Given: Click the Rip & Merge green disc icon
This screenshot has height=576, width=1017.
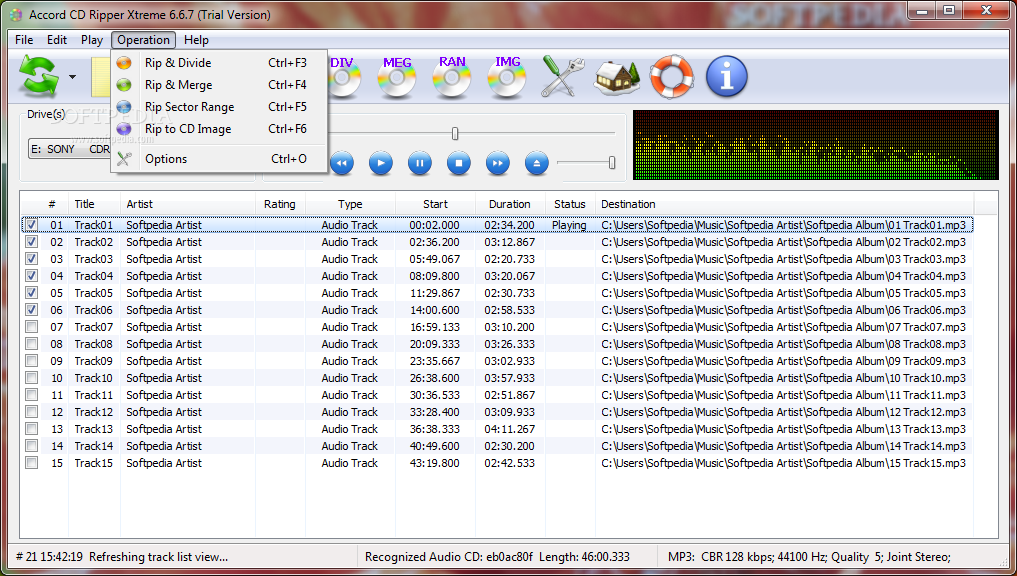Looking at the screenshot, I should 124,85.
